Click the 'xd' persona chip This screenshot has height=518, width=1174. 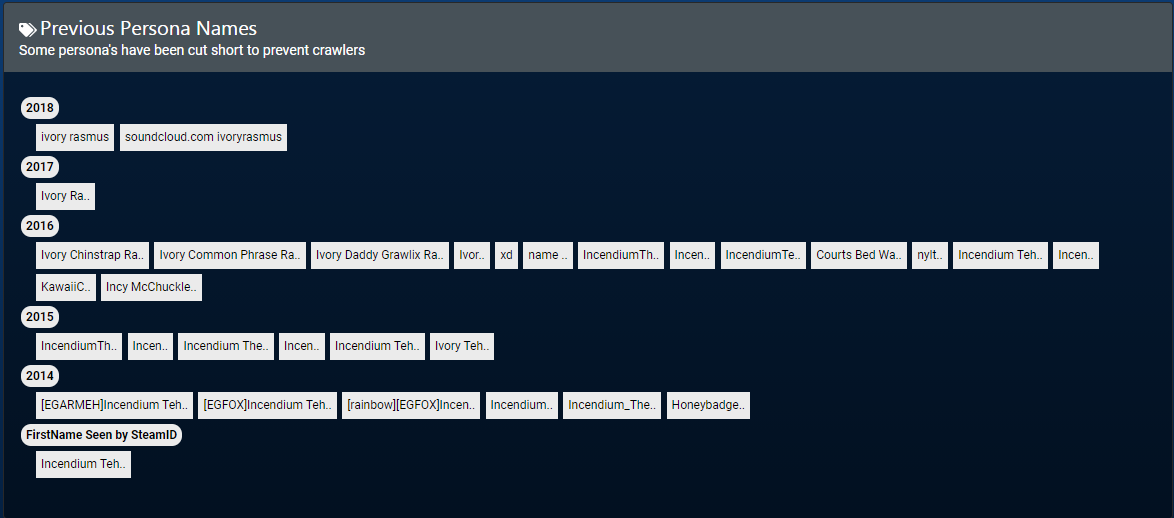(x=506, y=255)
